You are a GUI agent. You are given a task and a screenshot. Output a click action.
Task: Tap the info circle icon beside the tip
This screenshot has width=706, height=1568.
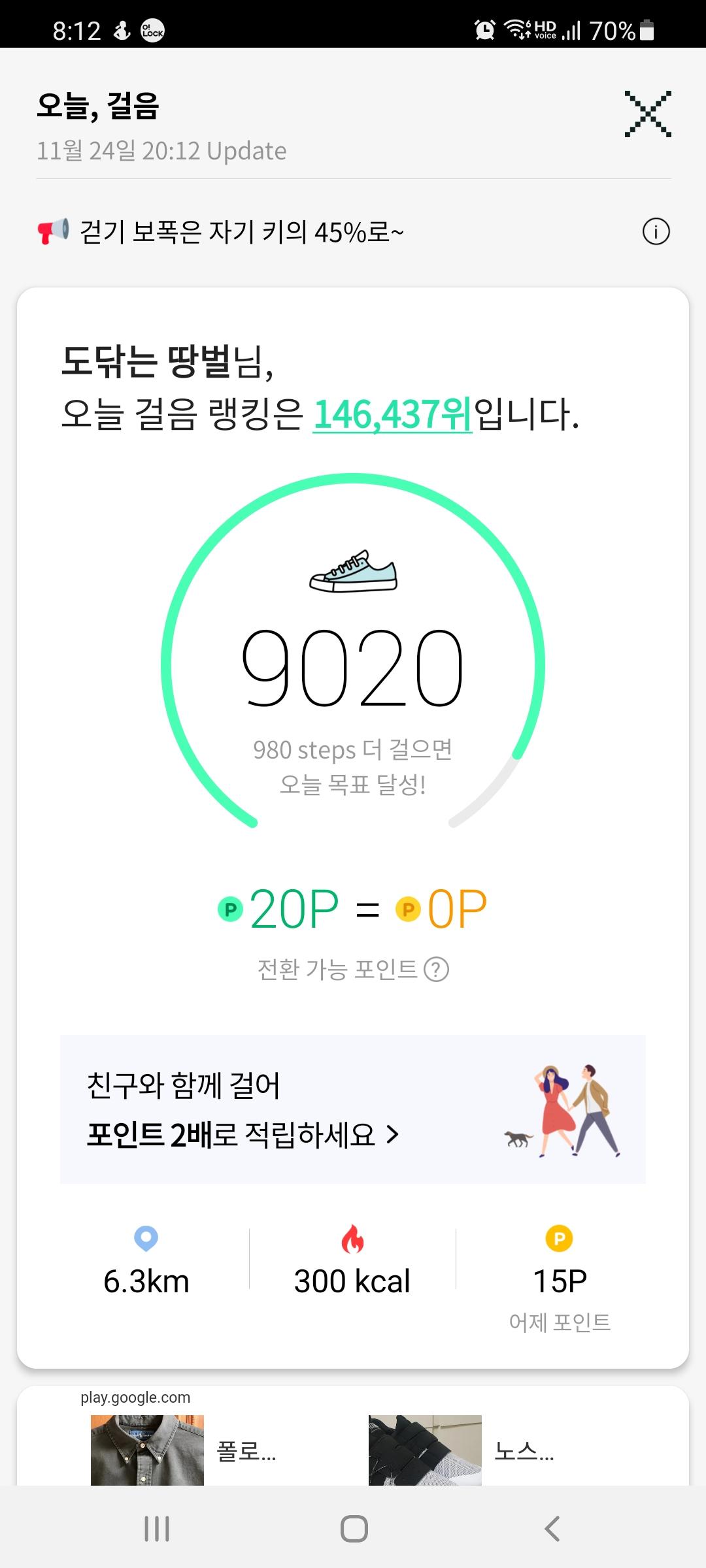(656, 231)
